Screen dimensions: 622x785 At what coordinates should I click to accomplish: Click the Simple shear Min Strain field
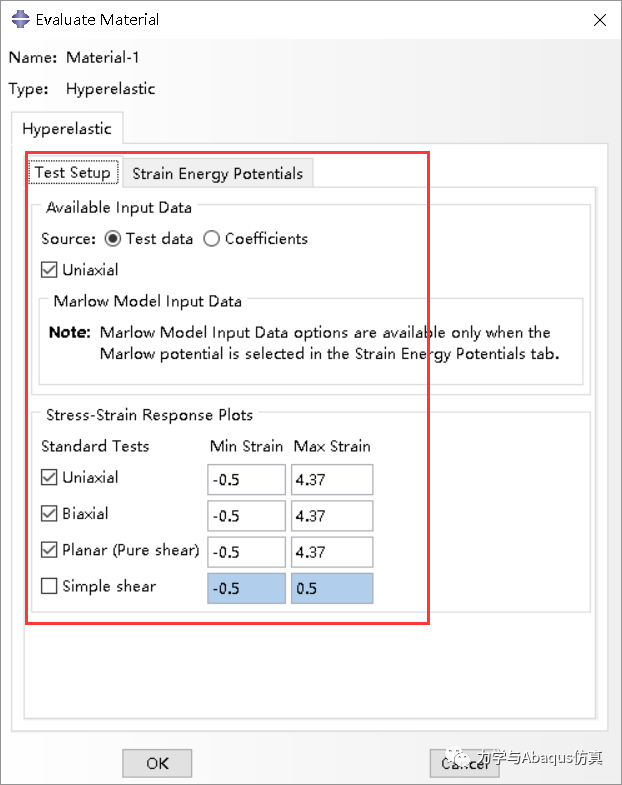(x=246, y=588)
